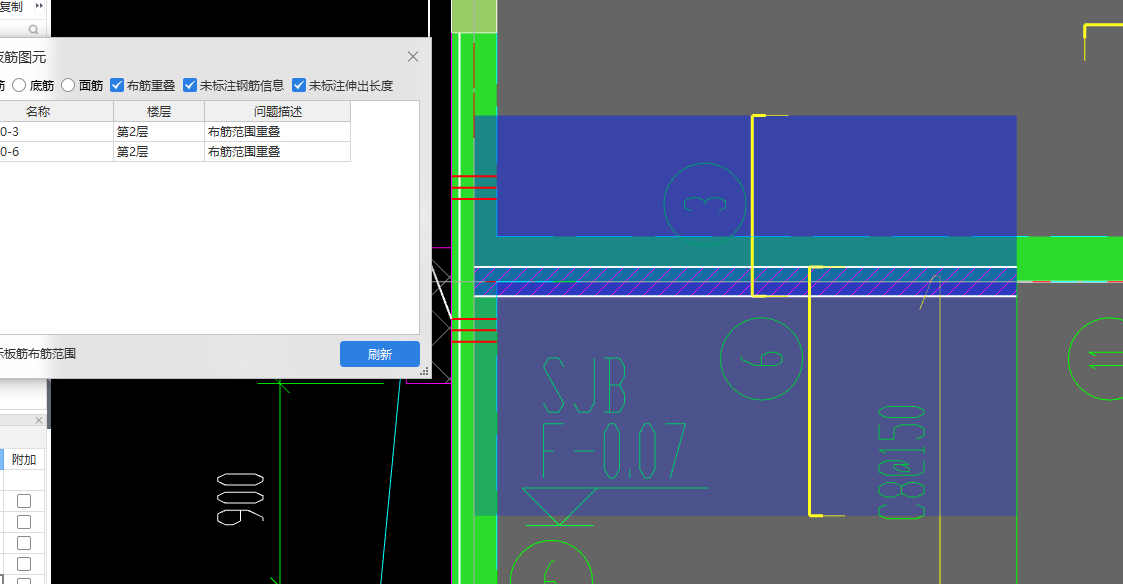Click the 900 dimension text

point(240,499)
